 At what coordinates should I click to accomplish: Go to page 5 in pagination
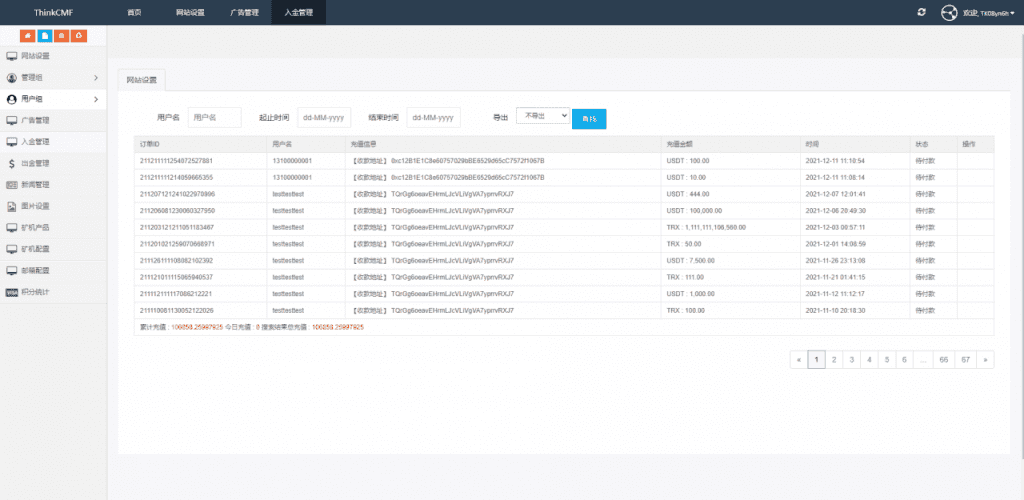pyautogui.click(x=887, y=360)
